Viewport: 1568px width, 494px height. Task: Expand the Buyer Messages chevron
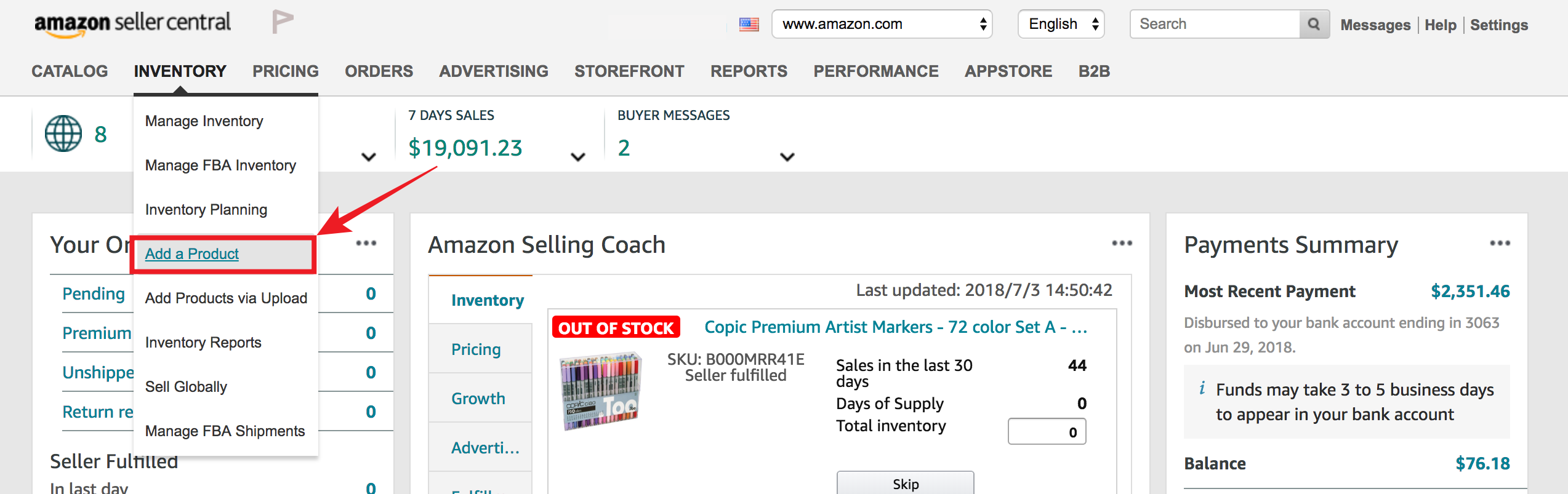click(x=787, y=157)
